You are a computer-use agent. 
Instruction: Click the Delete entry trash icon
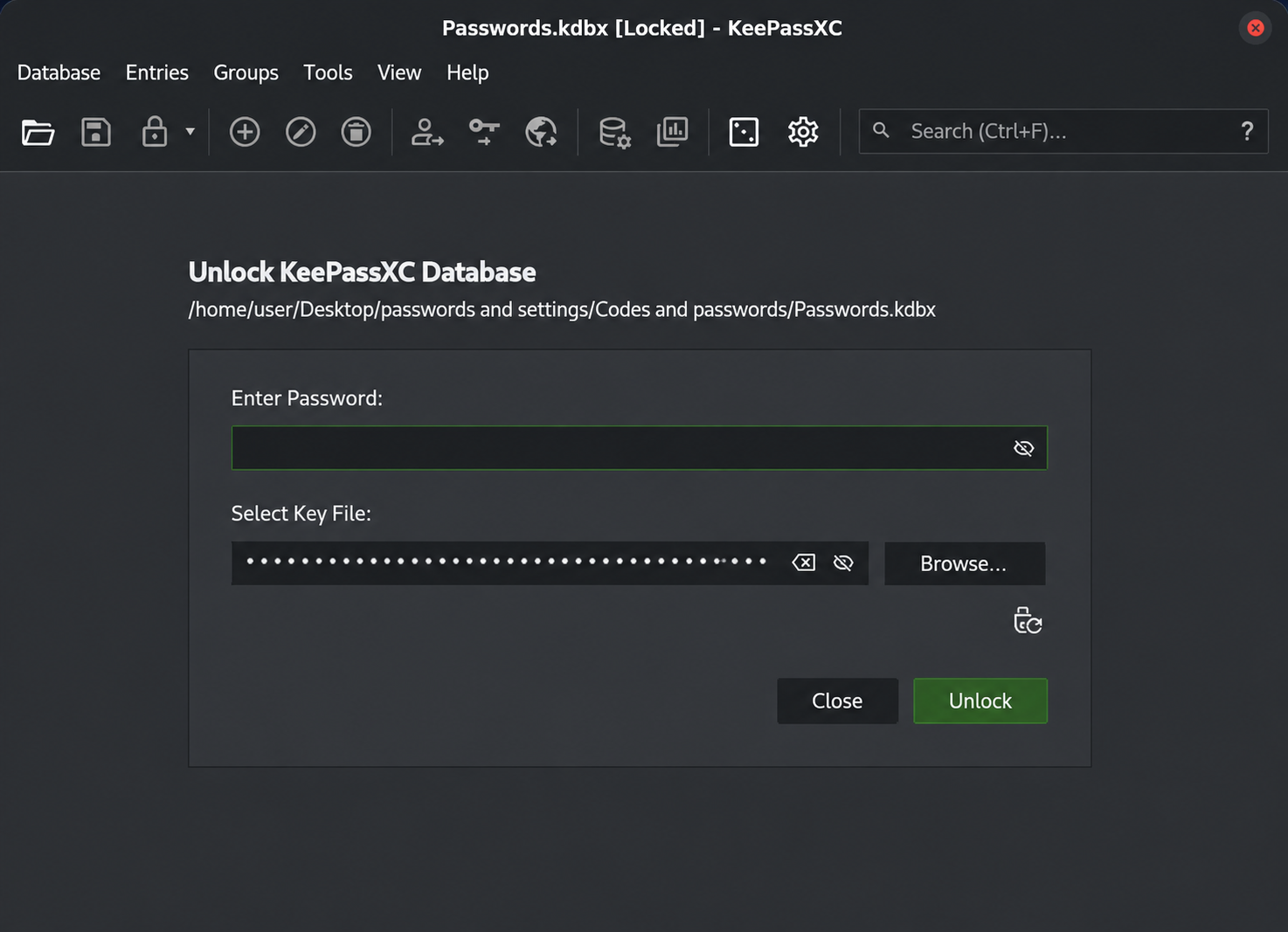pyautogui.click(x=357, y=132)
